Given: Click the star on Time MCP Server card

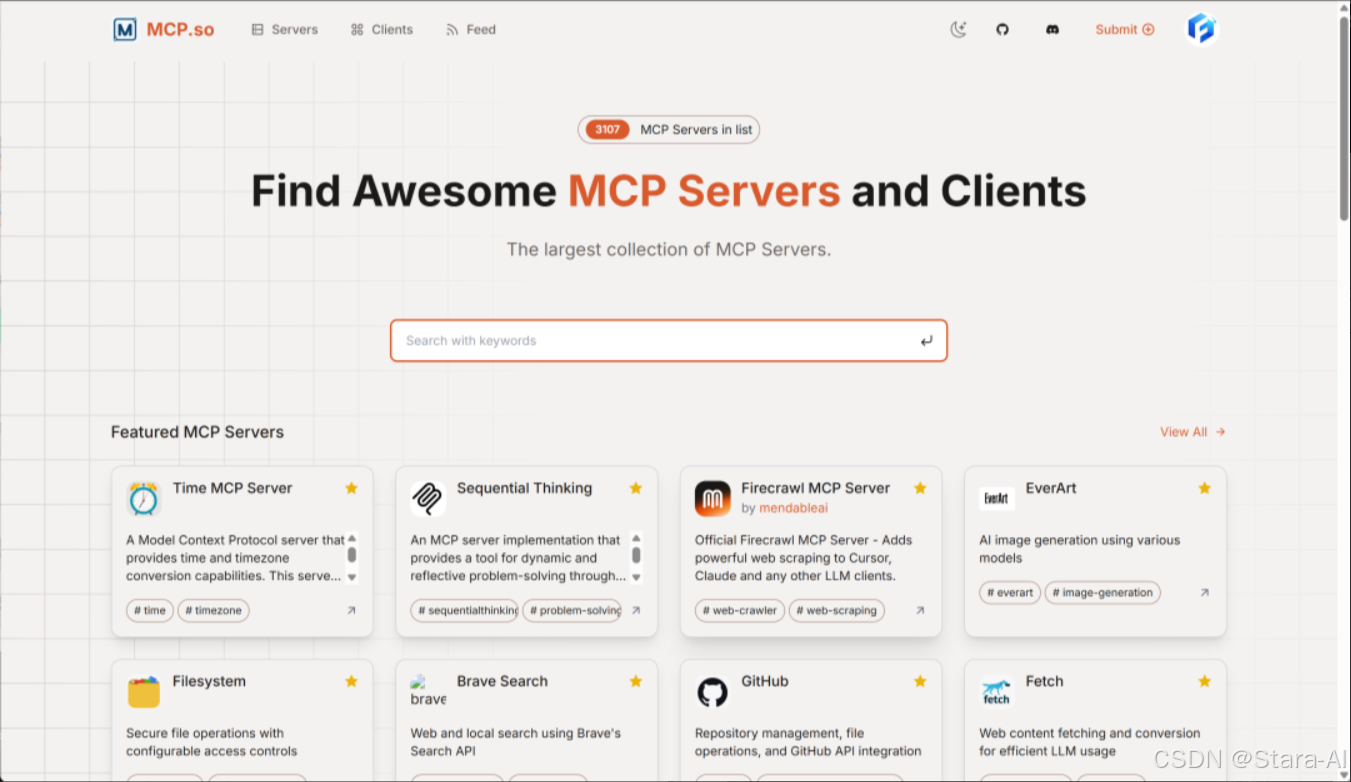Looking at the screenshot, I should click(351, 488).
